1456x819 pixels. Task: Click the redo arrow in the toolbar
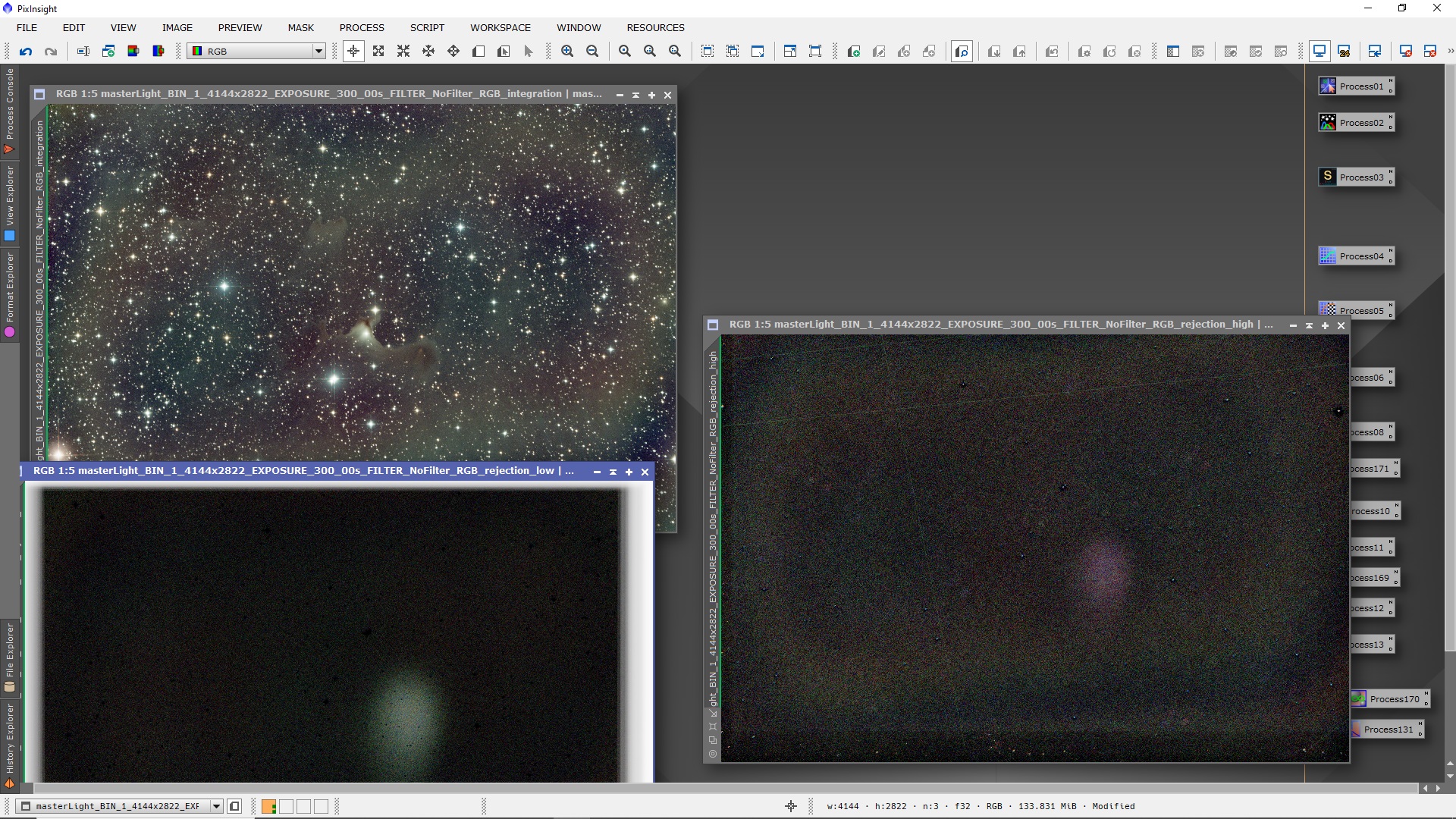pos(51,52)
